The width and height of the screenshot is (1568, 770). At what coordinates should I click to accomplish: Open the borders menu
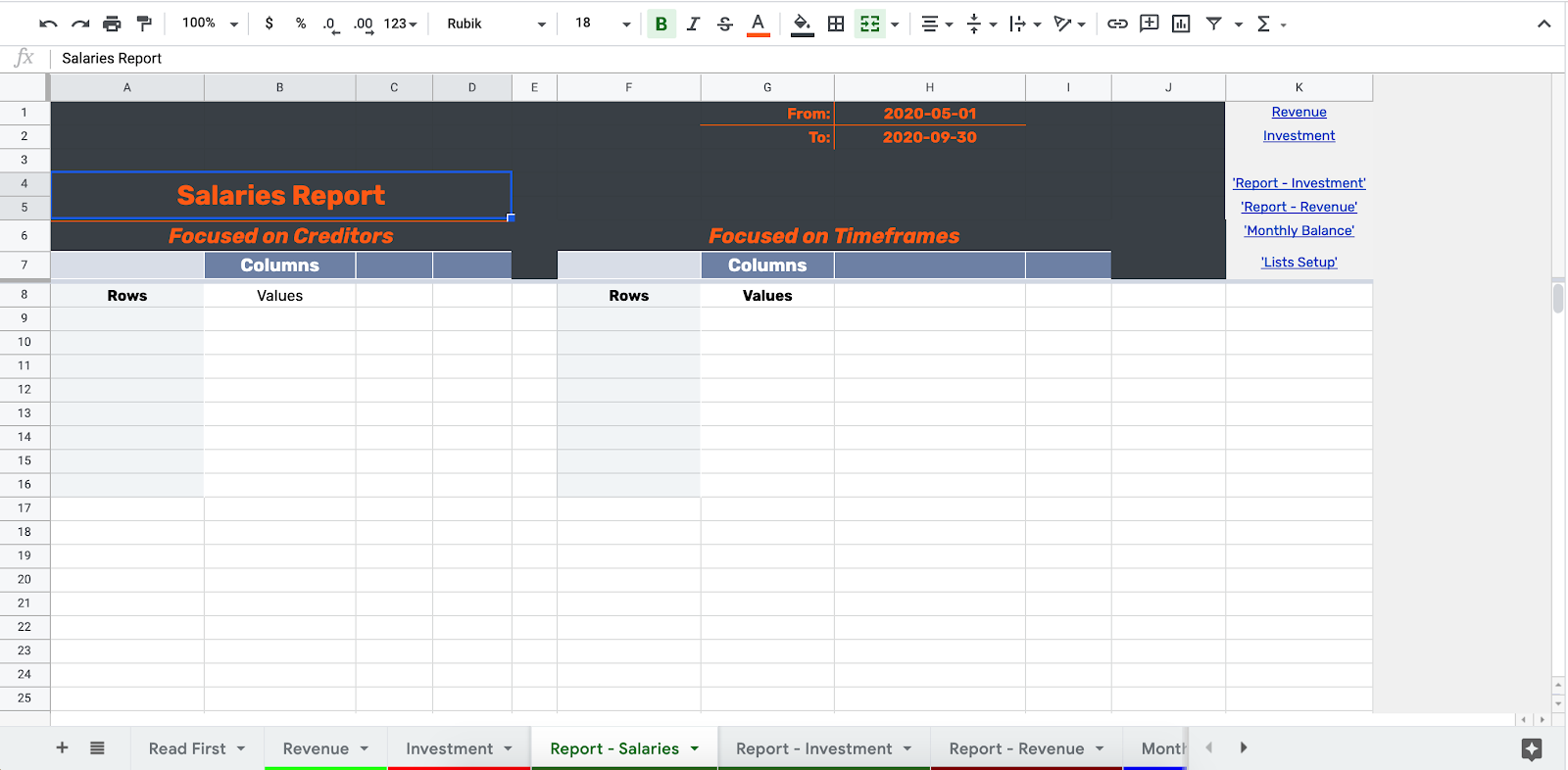(836, 24)
